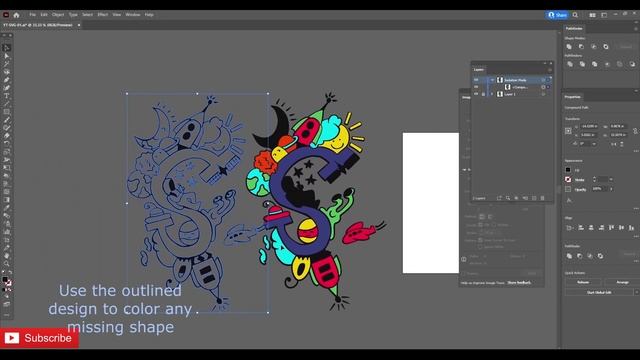Screen dimensions: 640x360
Task: Click Unite in the Pathfinder panel's Shape Modes
Action: click(569, 47)
